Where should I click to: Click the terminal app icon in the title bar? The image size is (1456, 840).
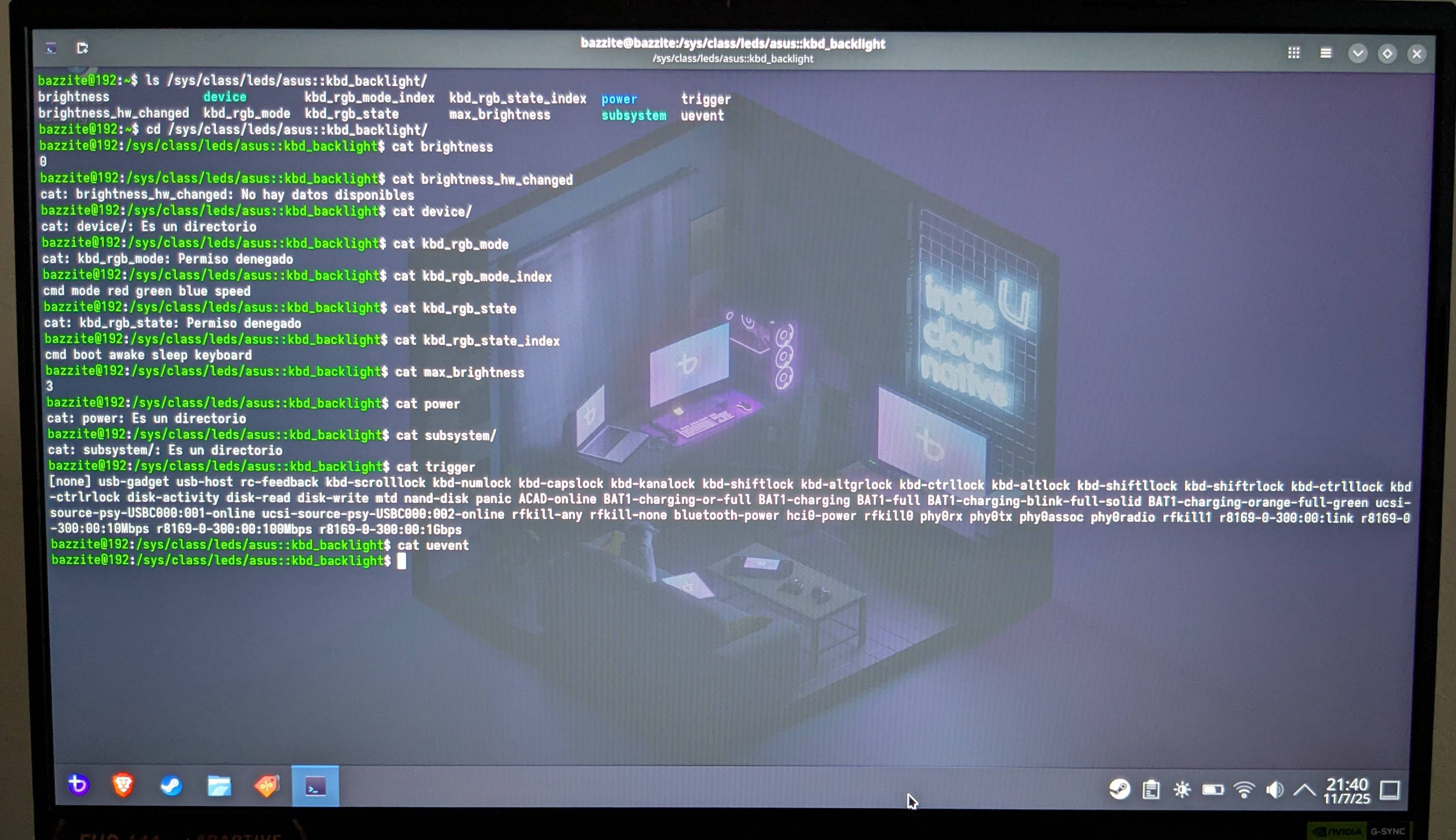(51, 48)
